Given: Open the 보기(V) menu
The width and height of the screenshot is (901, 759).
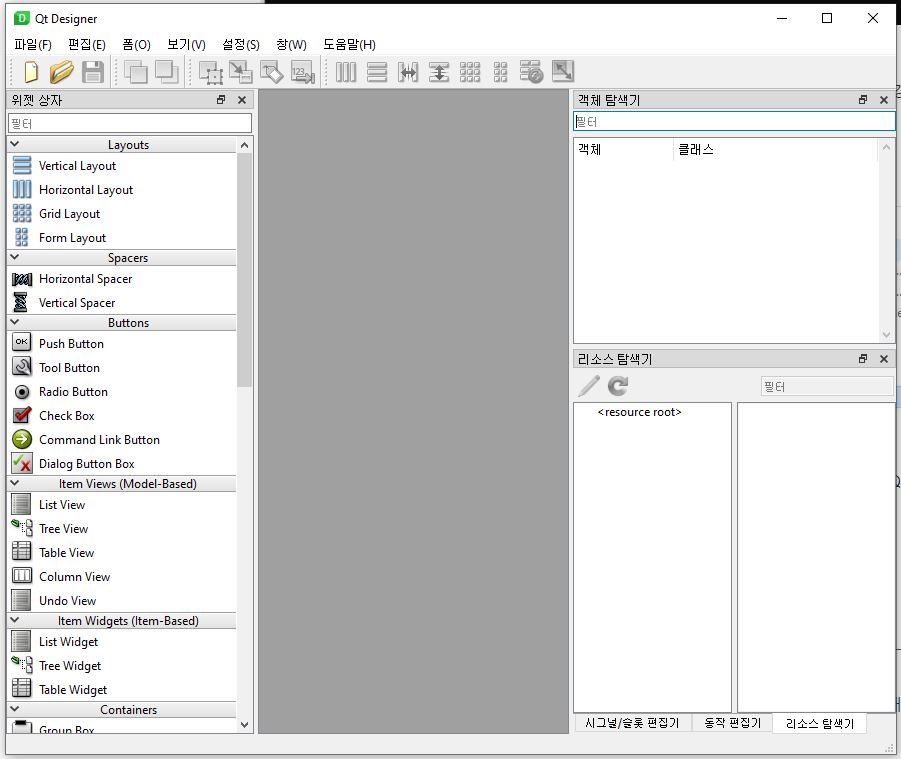Looking at the screenshot, I should pos(186,44).
